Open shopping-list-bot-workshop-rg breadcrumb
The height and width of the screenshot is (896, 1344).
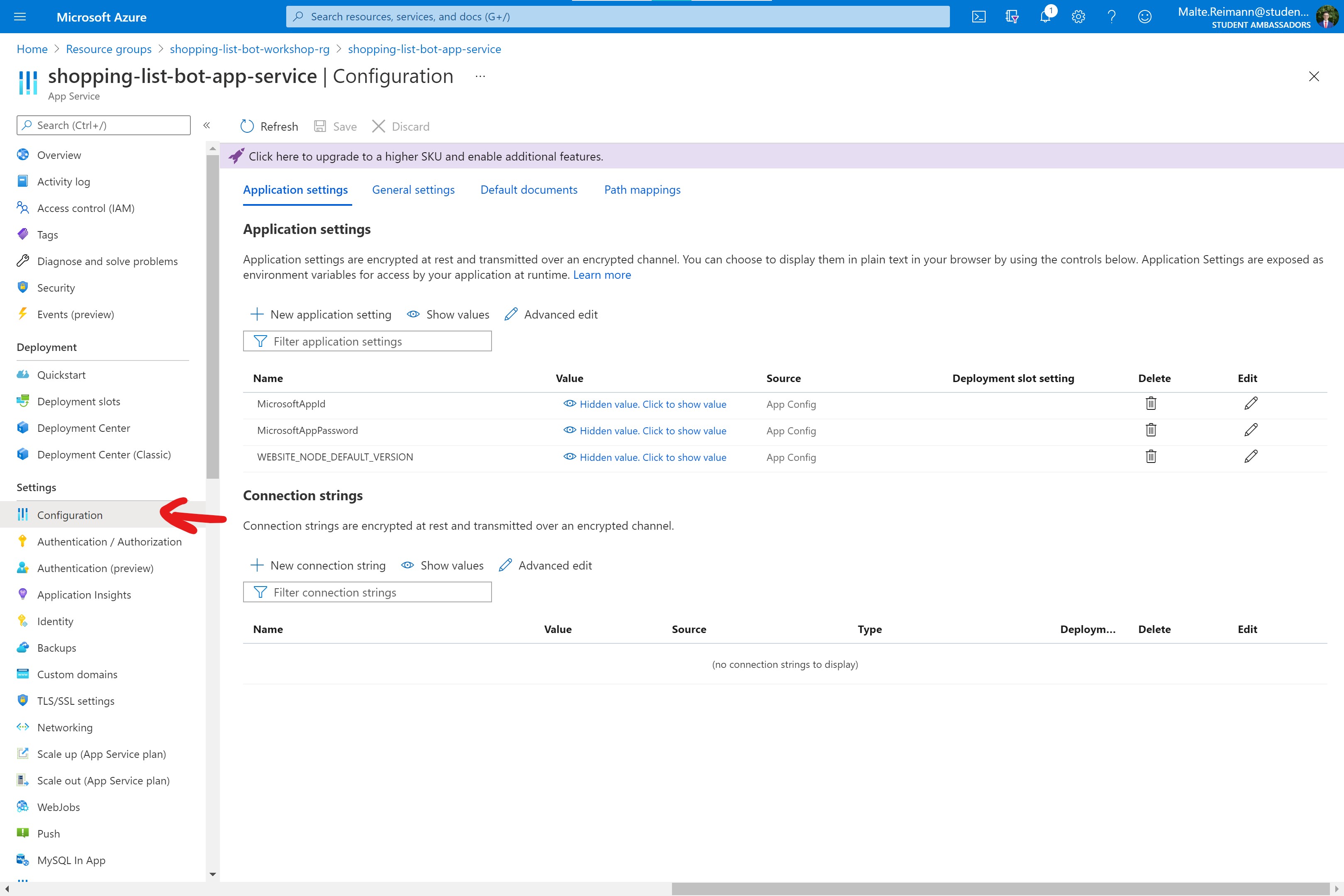click(x=250, y=49)
